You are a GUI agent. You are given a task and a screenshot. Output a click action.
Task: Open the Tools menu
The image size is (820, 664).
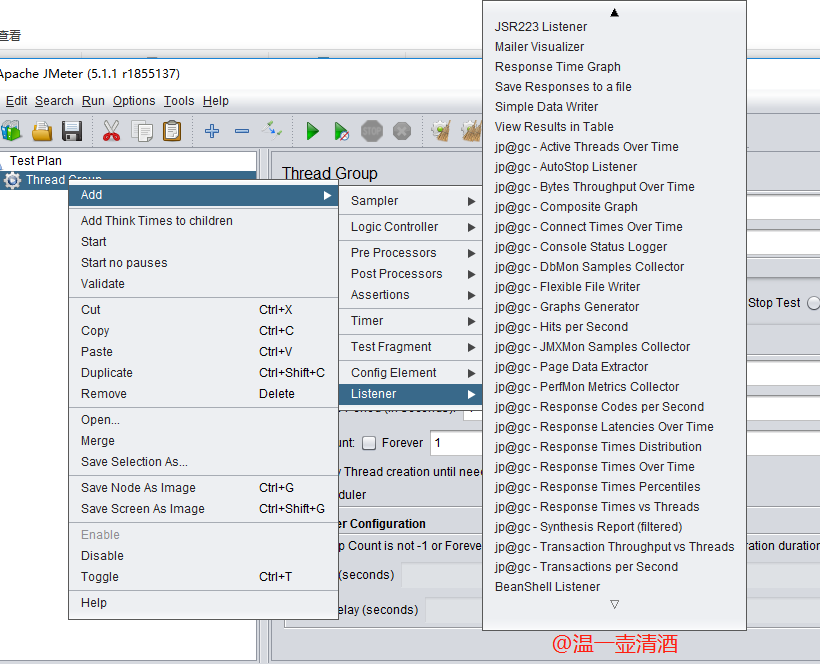[x=179, y=101]
